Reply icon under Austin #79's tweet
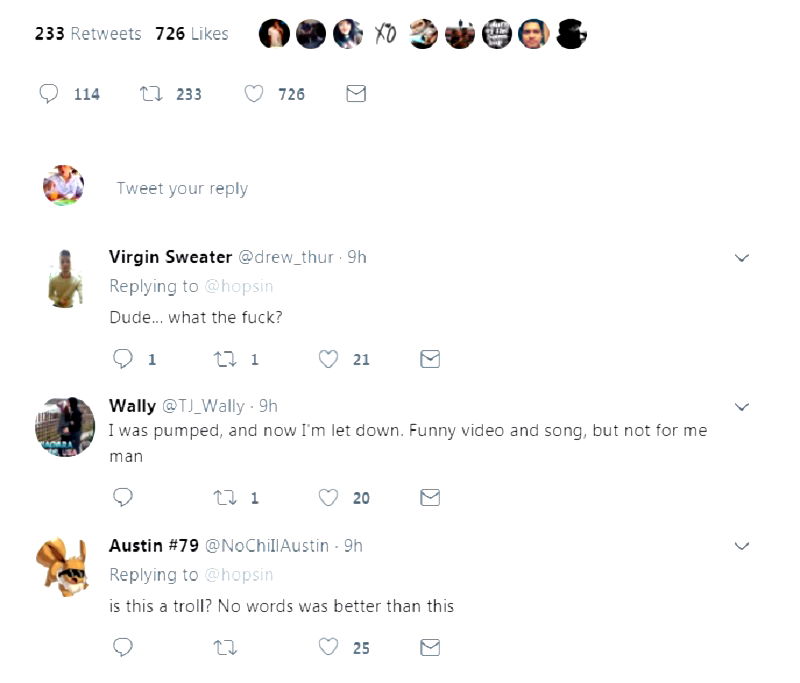This screenshot has width=800, height=683. (123, 647)
